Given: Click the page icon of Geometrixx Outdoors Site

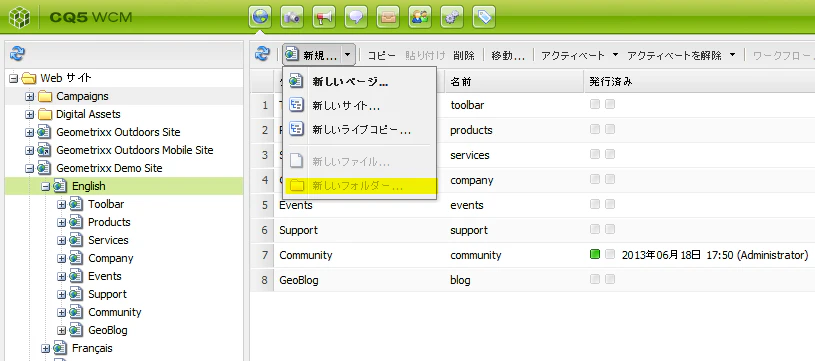Looking at the screenshot, I should 45,132.
